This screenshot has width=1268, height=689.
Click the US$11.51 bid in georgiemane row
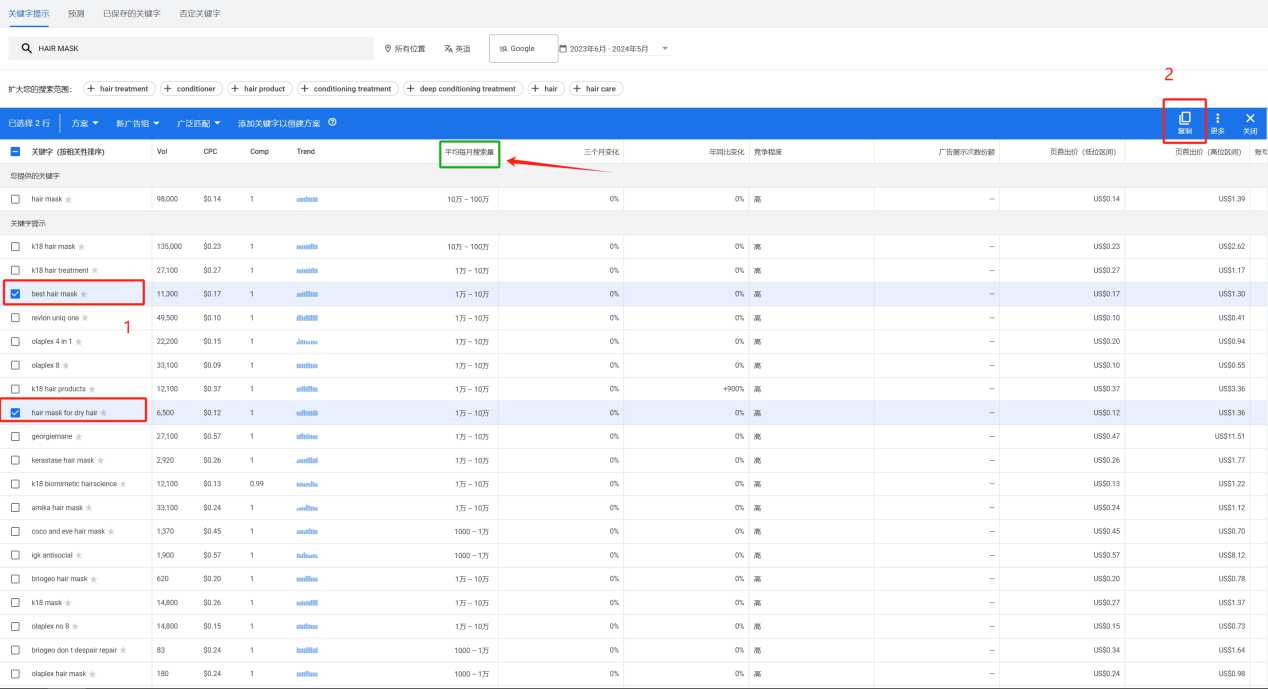[x=1228, y=437]
